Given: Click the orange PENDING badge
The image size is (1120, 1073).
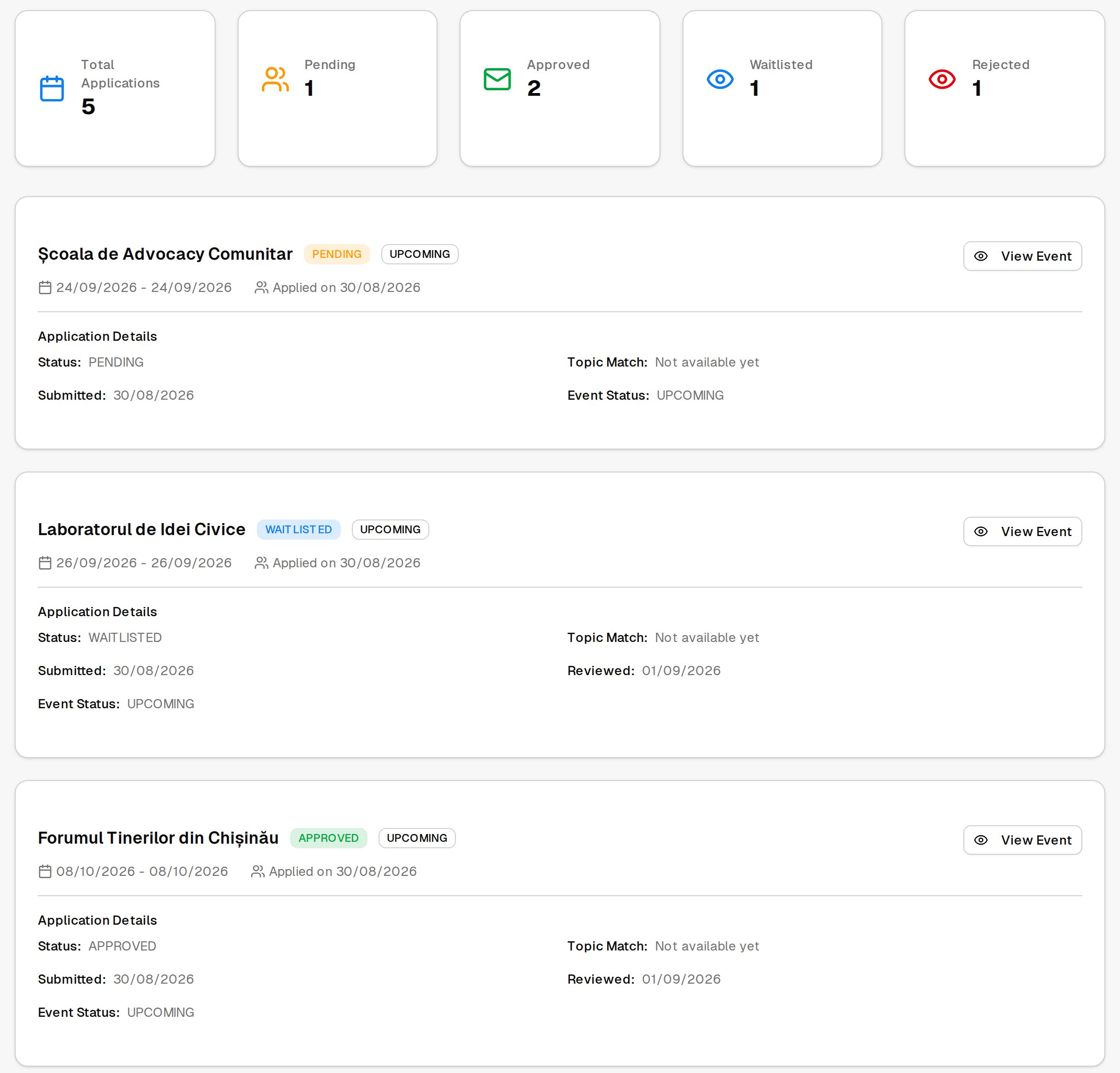Looking at the screenshot, I should coord(337,254).
